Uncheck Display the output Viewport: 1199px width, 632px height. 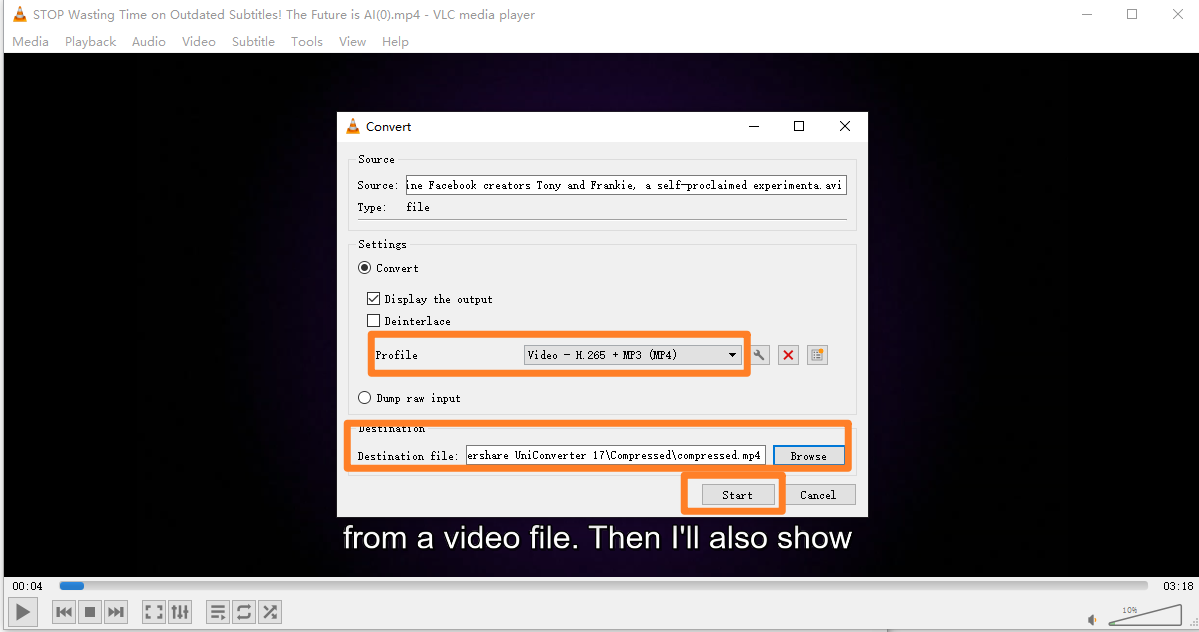click(373, 298)
